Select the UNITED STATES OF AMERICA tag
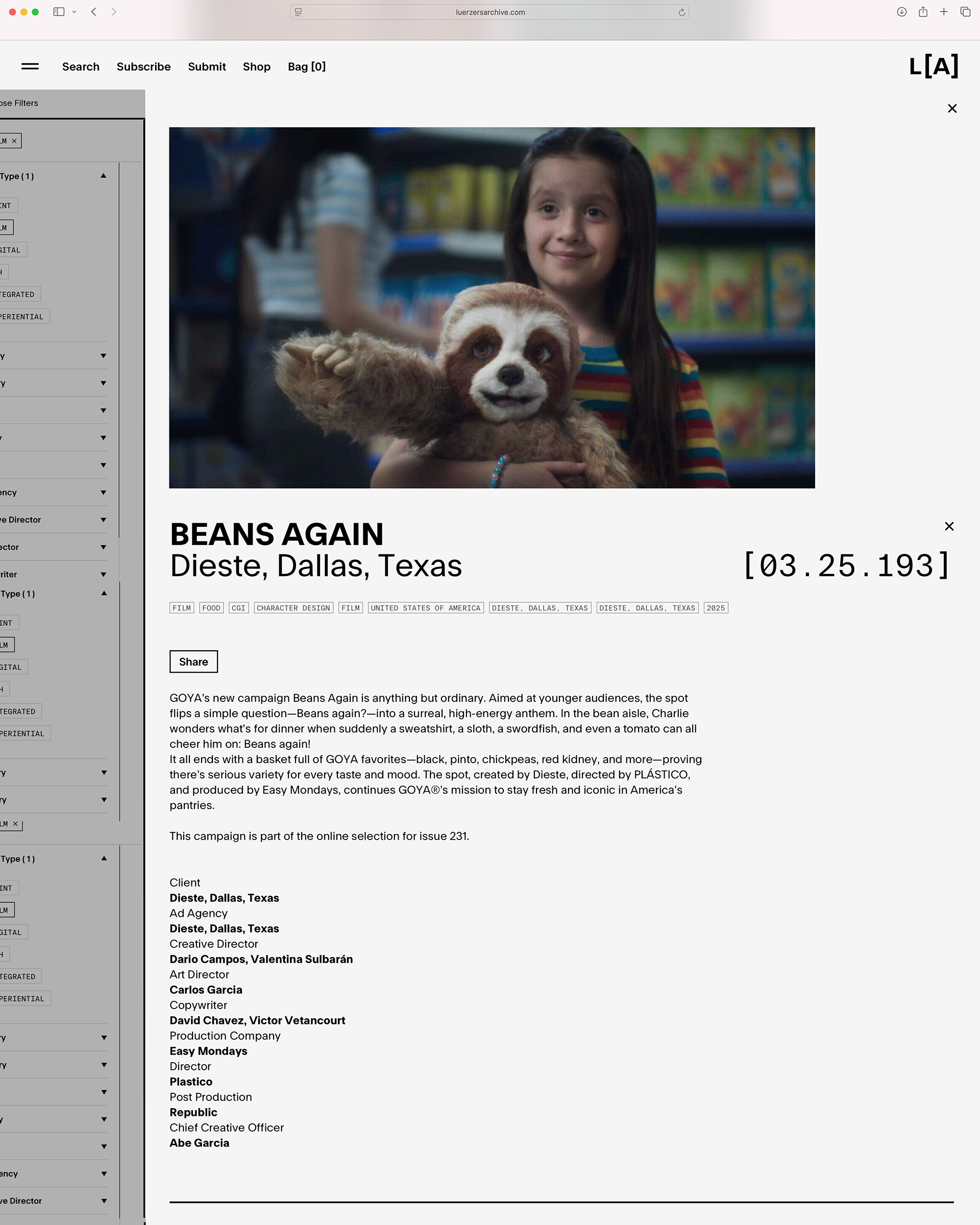 click(426, 608)
